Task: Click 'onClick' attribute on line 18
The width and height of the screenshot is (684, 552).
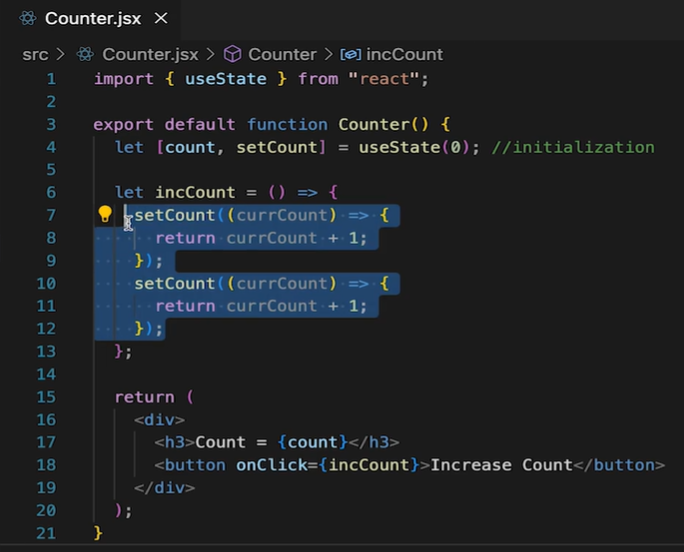Action: [x=271, y=465]
